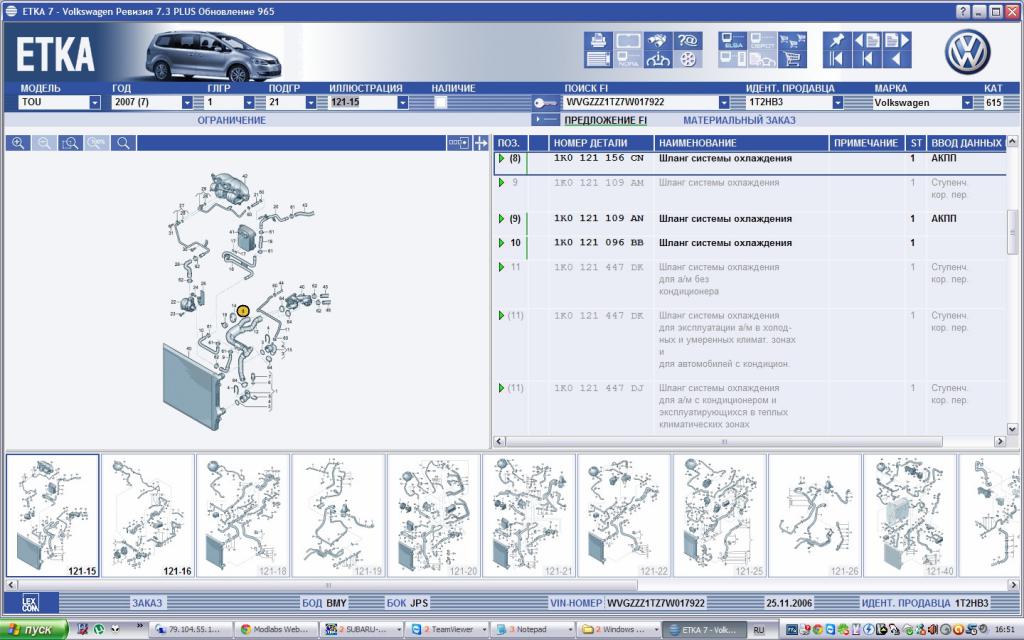Click the ПОЗ. column header
The height and width of the screenshot is (640, 1024).
(x=510, y=143)
